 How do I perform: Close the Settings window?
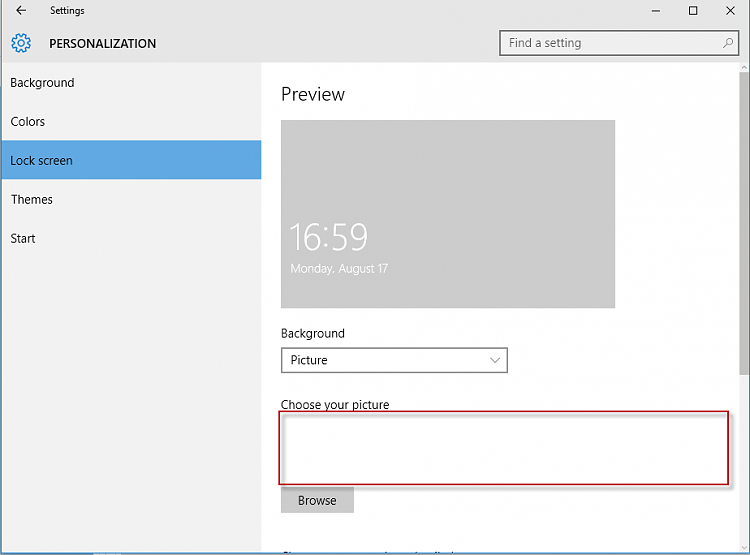click(730, 11)
